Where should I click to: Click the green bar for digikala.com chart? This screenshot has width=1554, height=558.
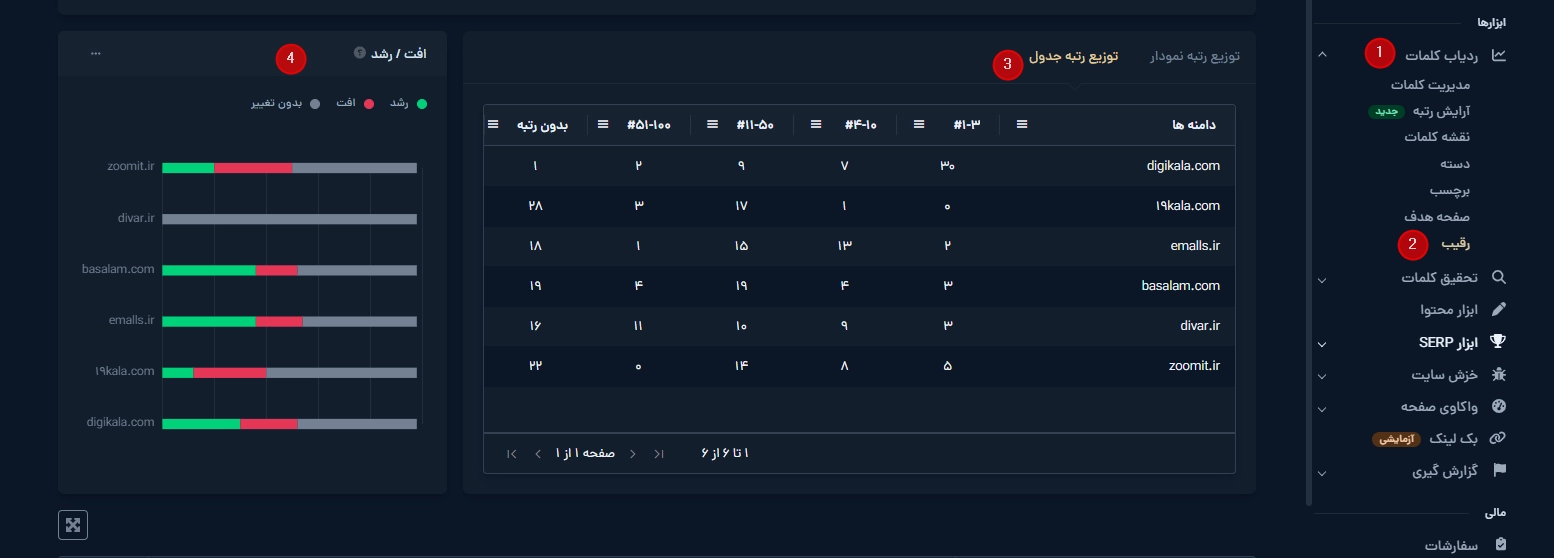click(x=201, y=424)
